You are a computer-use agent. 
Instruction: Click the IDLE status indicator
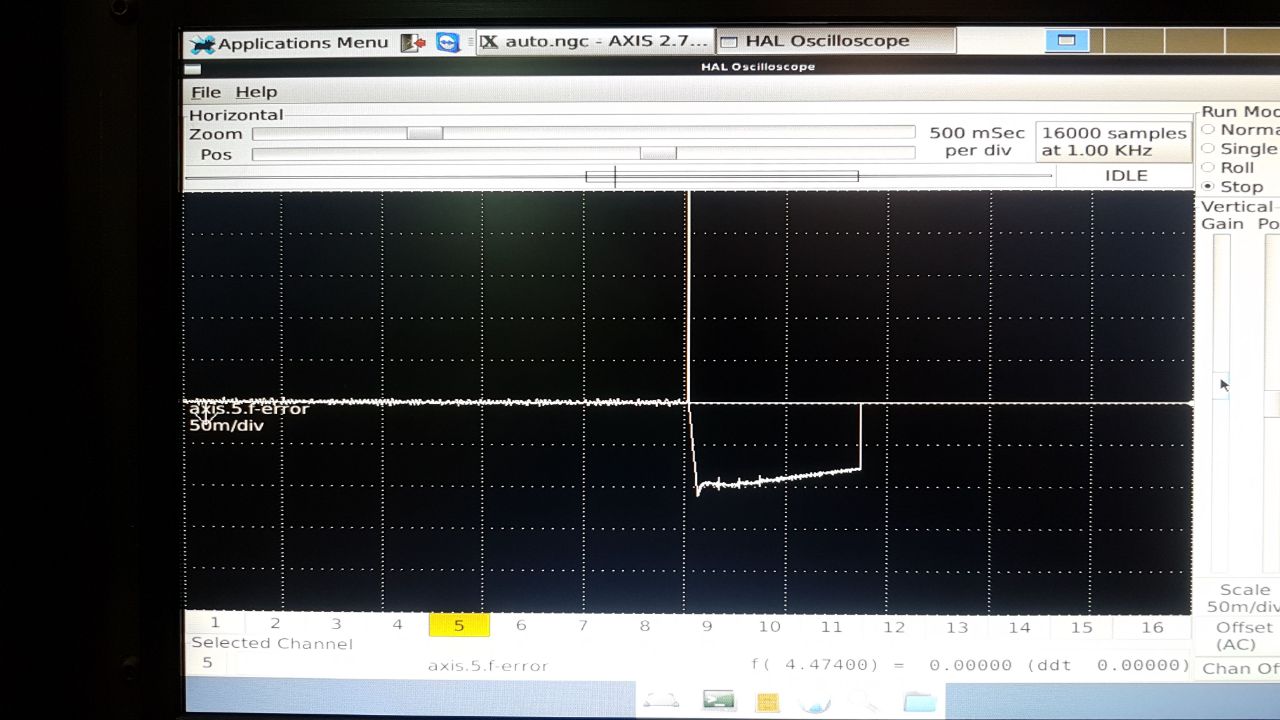coord(1126,175)
